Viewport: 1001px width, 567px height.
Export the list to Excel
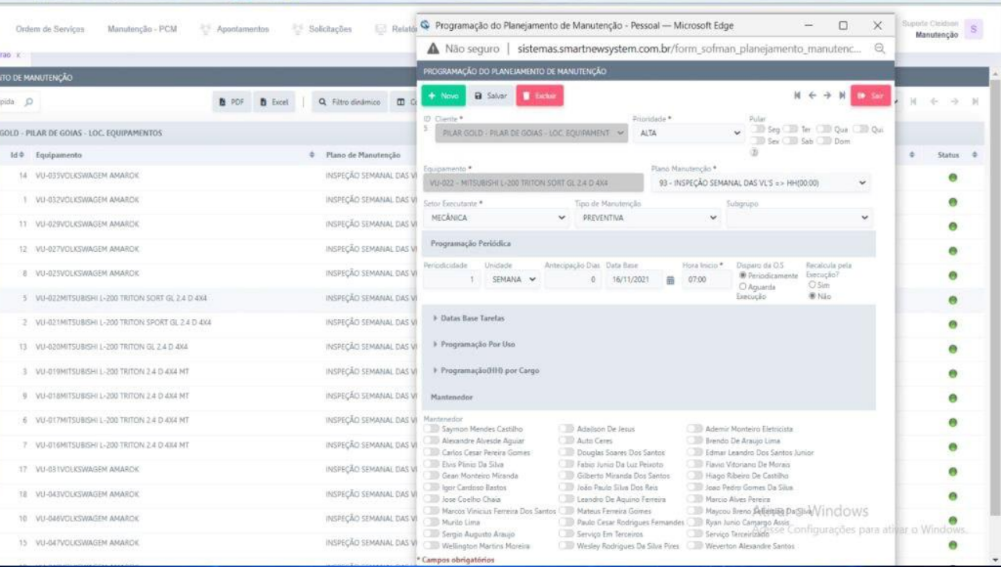[273, 102]
